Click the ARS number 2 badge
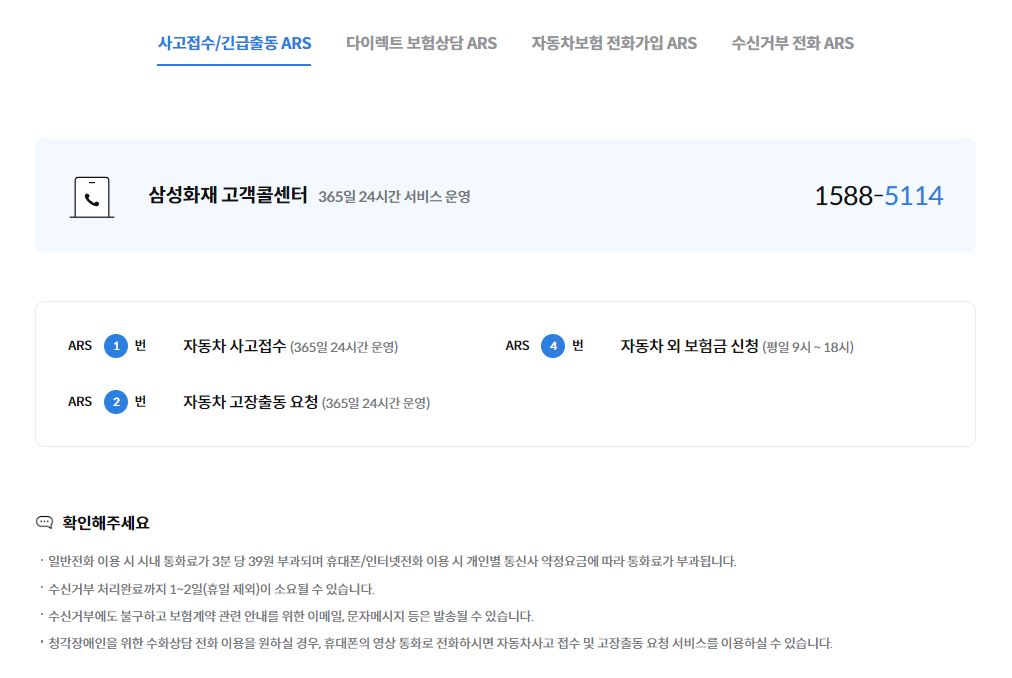1012x678 pixels. 116,402
